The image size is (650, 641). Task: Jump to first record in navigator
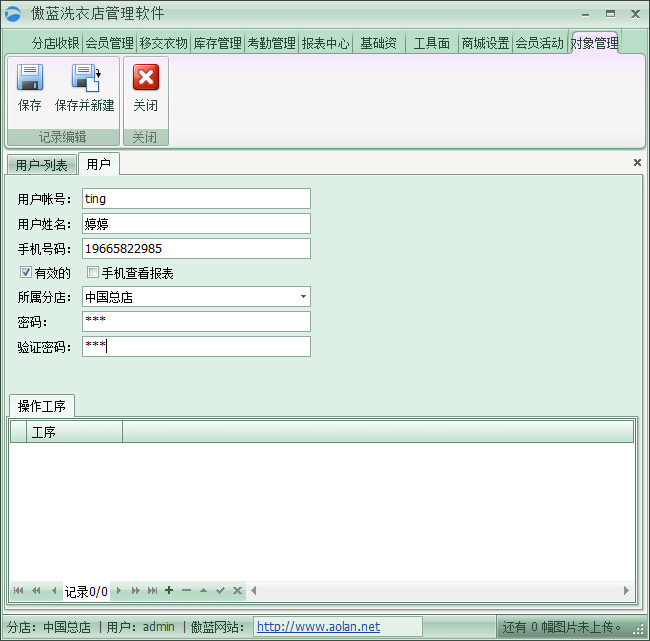19,591
